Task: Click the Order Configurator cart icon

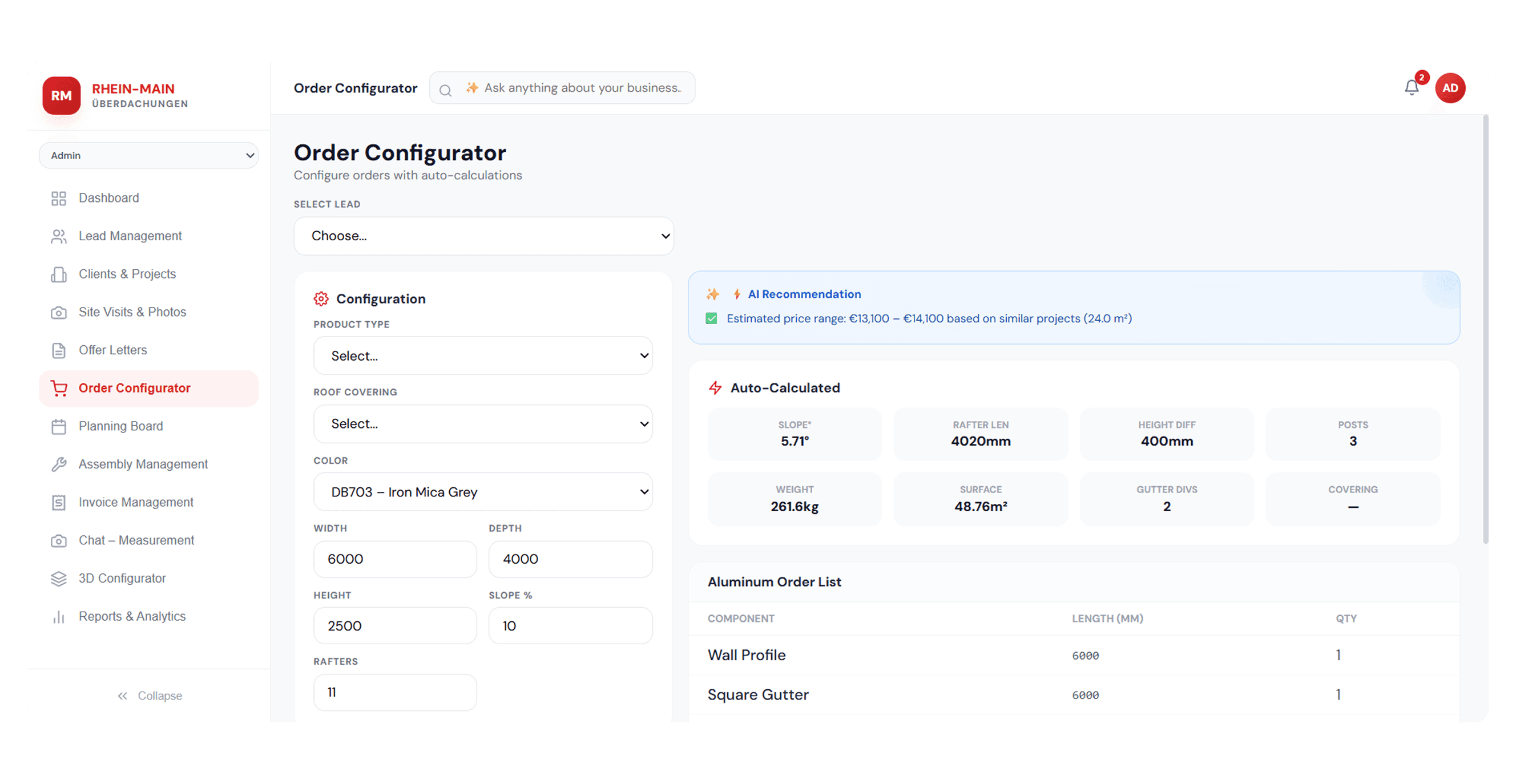Action: [x=58, y=388]
